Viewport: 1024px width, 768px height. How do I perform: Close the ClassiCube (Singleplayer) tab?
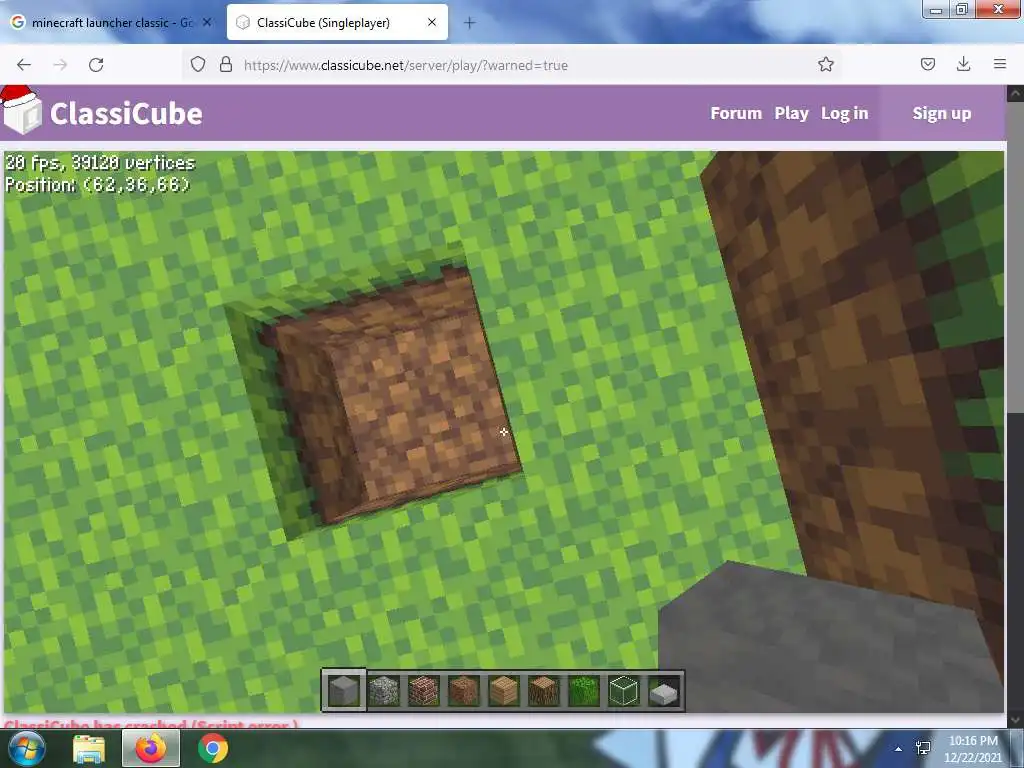coord(432,22)
